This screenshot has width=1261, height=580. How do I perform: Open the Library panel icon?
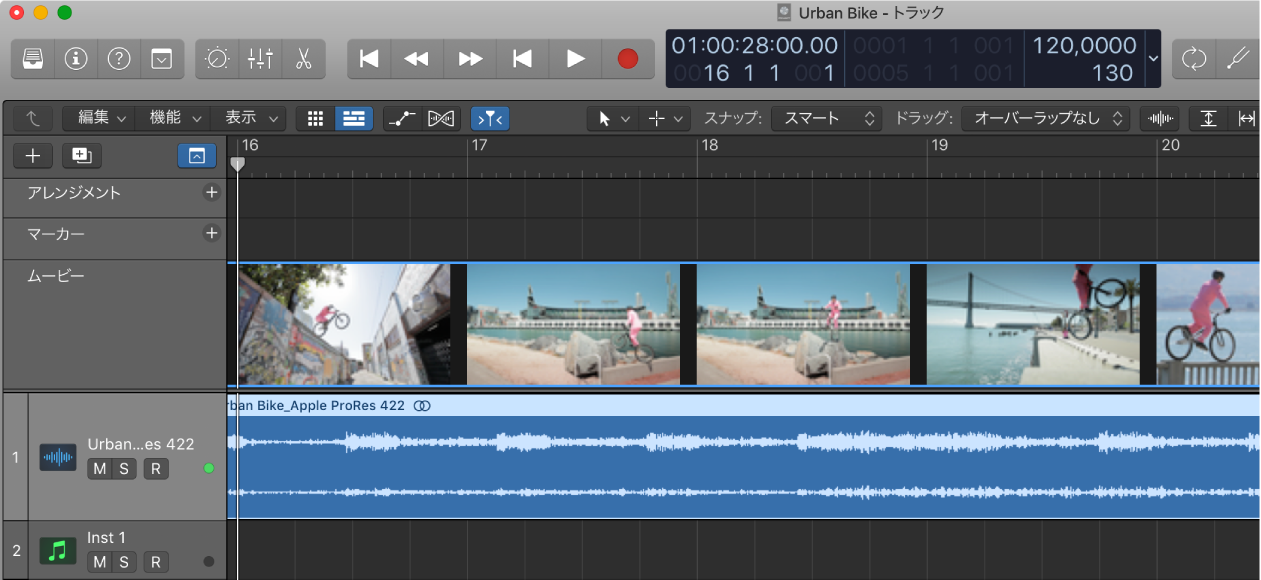[33, 59]
